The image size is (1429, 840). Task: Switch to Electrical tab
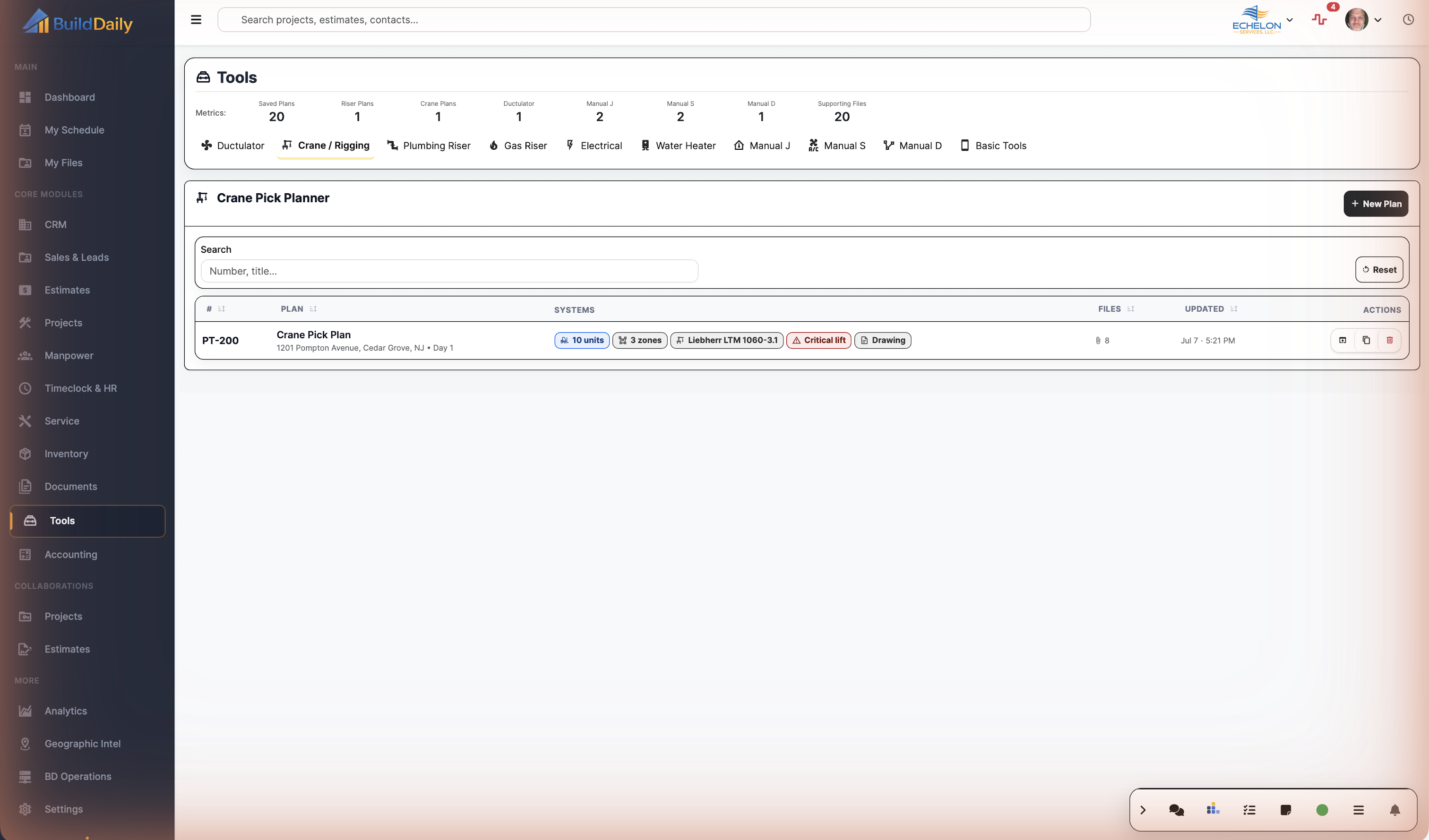(x=594, y=146)
